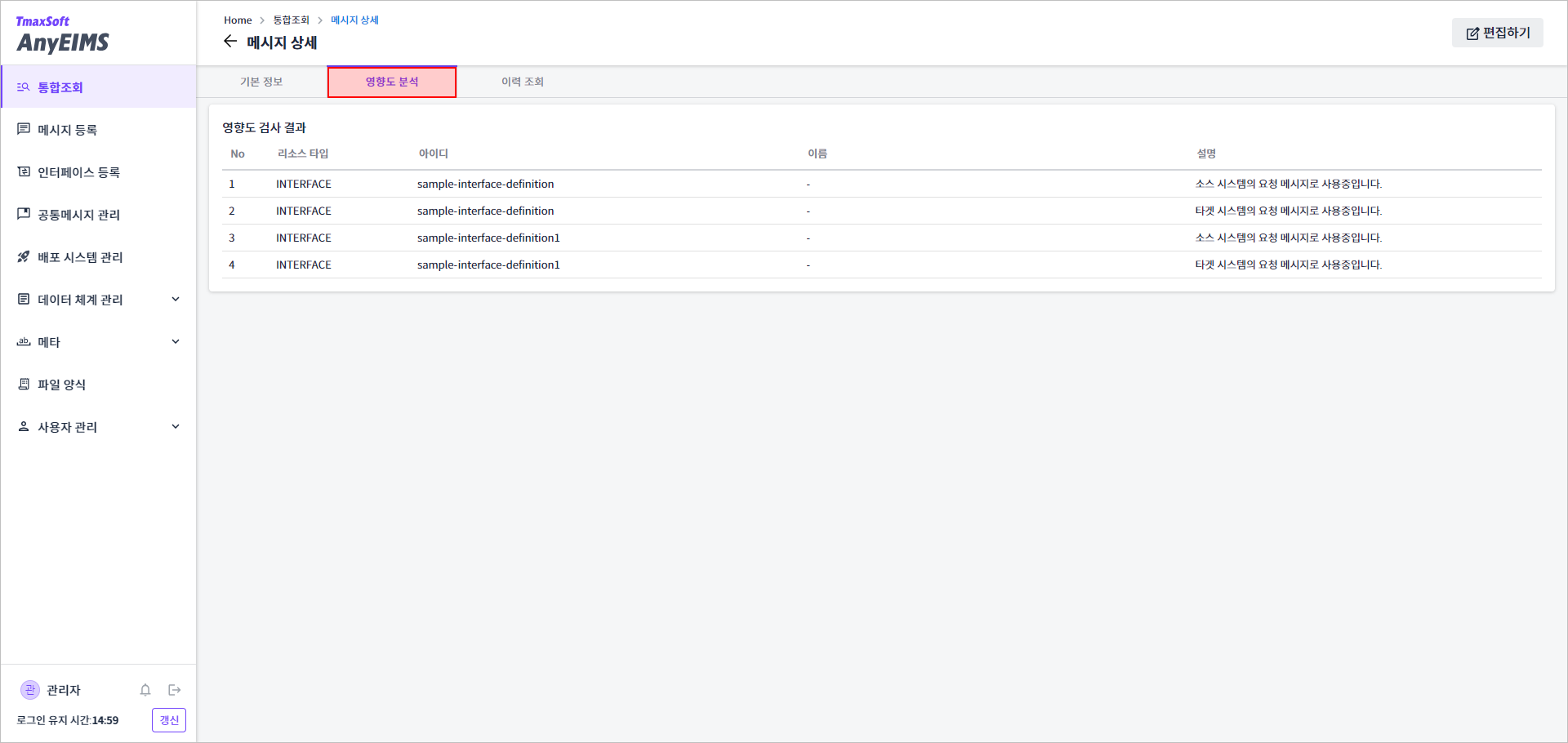
Task: Click the 사용자 관리 person icon
Action: click(x=24, y=426)
